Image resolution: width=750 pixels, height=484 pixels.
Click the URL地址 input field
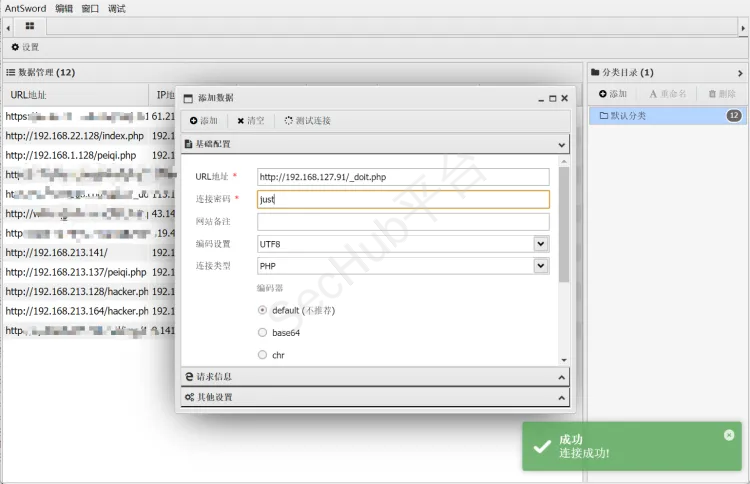pos(403,177)
